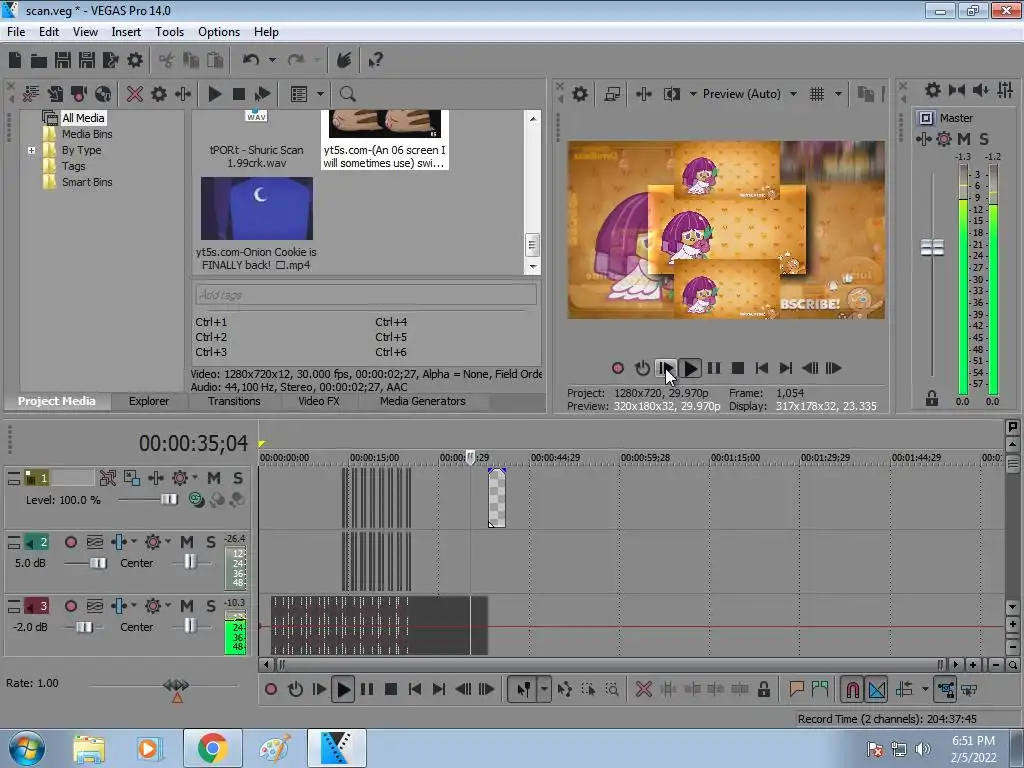The width and height of the screenshot is (1024, 768).
Task: Click the lock event icon in timeline toolbar
Action: point(763,689)
